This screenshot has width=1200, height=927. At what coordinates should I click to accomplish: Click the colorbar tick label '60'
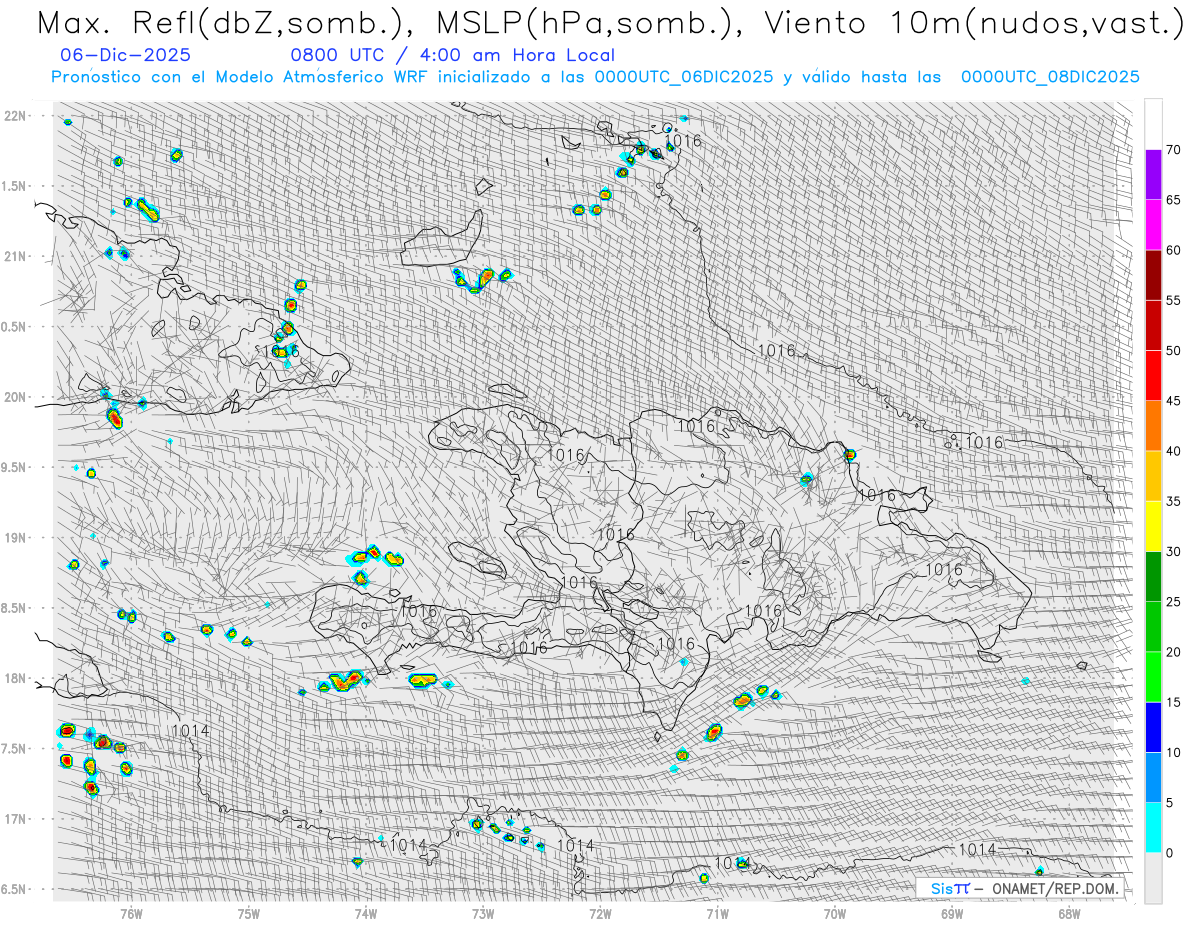(1173, 250)
